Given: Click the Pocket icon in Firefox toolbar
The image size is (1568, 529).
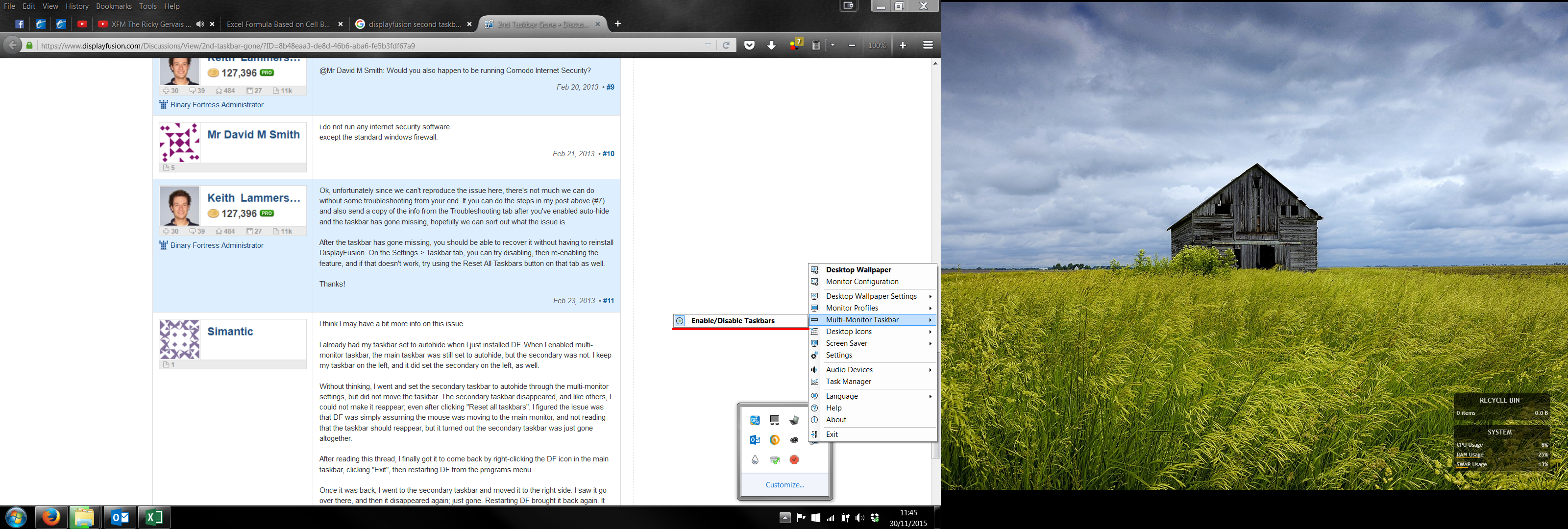Looking at the screenshot, I should [749, 45].
